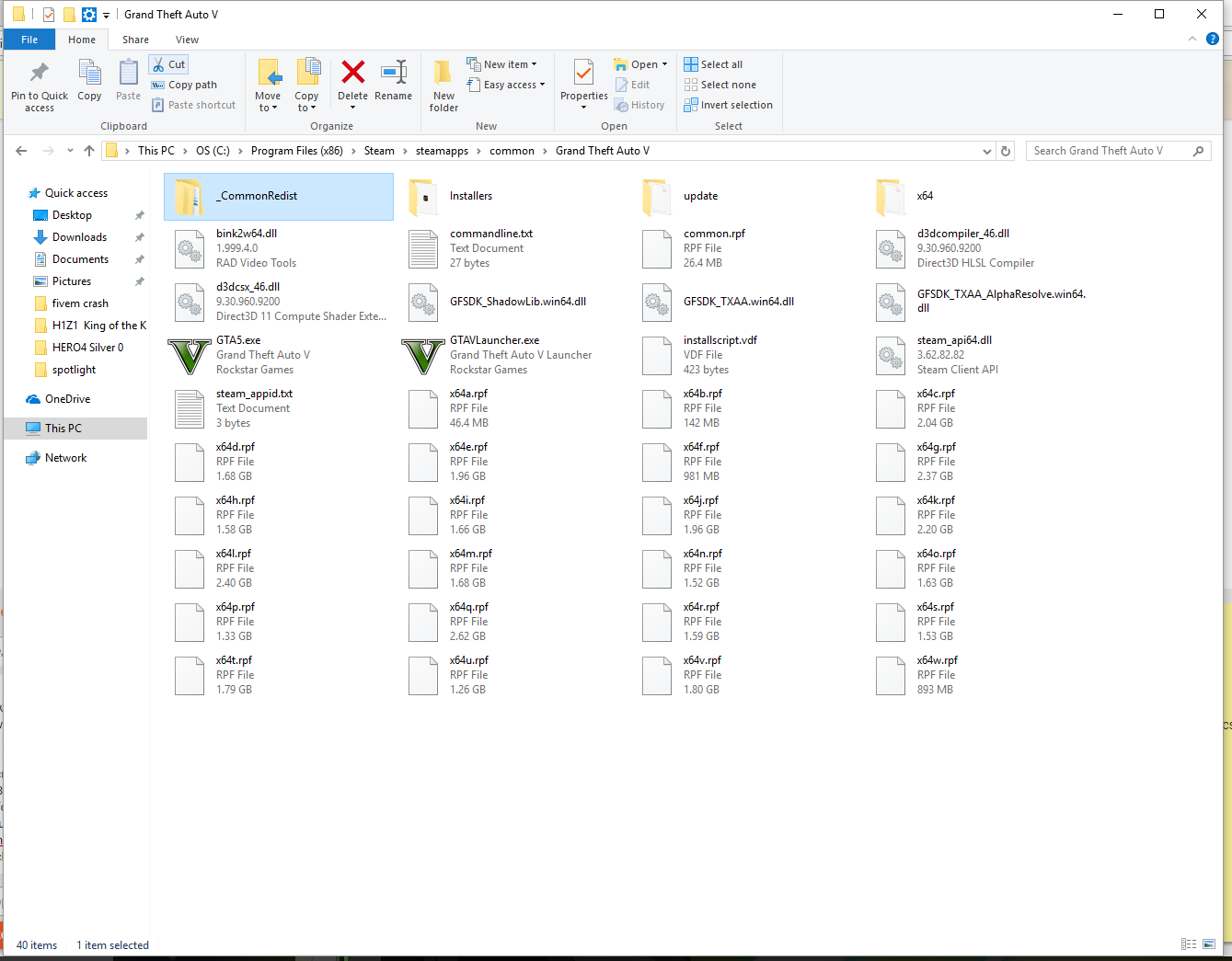
Task: Click Select none
Action: point(720,85)
